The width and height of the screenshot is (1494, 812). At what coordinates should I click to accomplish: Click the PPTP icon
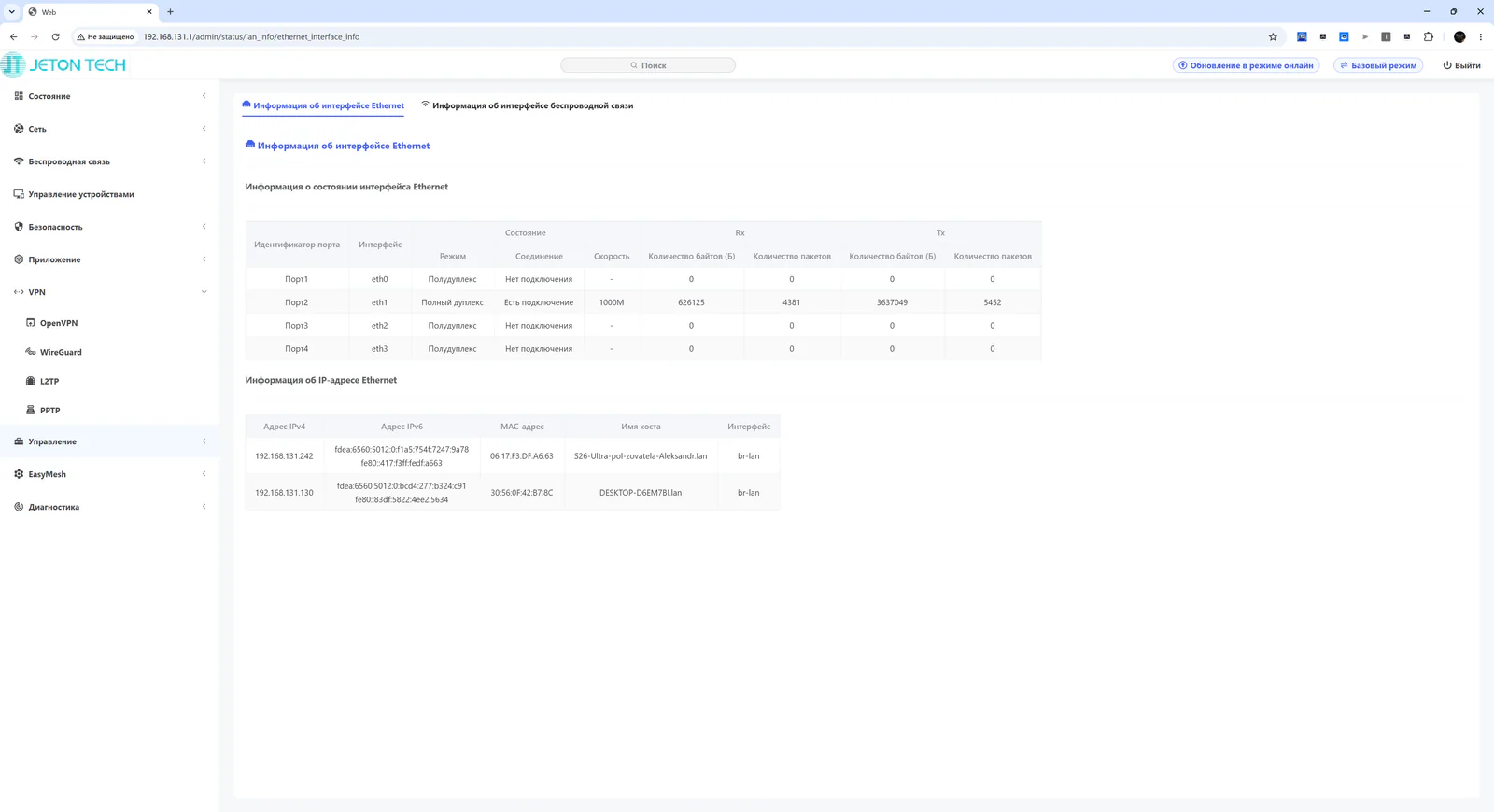31,410
